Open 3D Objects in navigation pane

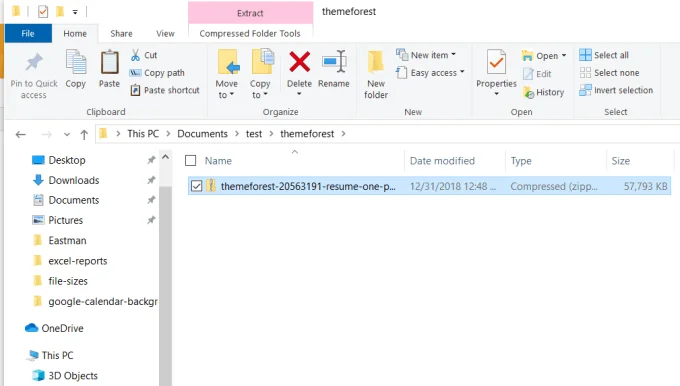(x=65, y=376)
